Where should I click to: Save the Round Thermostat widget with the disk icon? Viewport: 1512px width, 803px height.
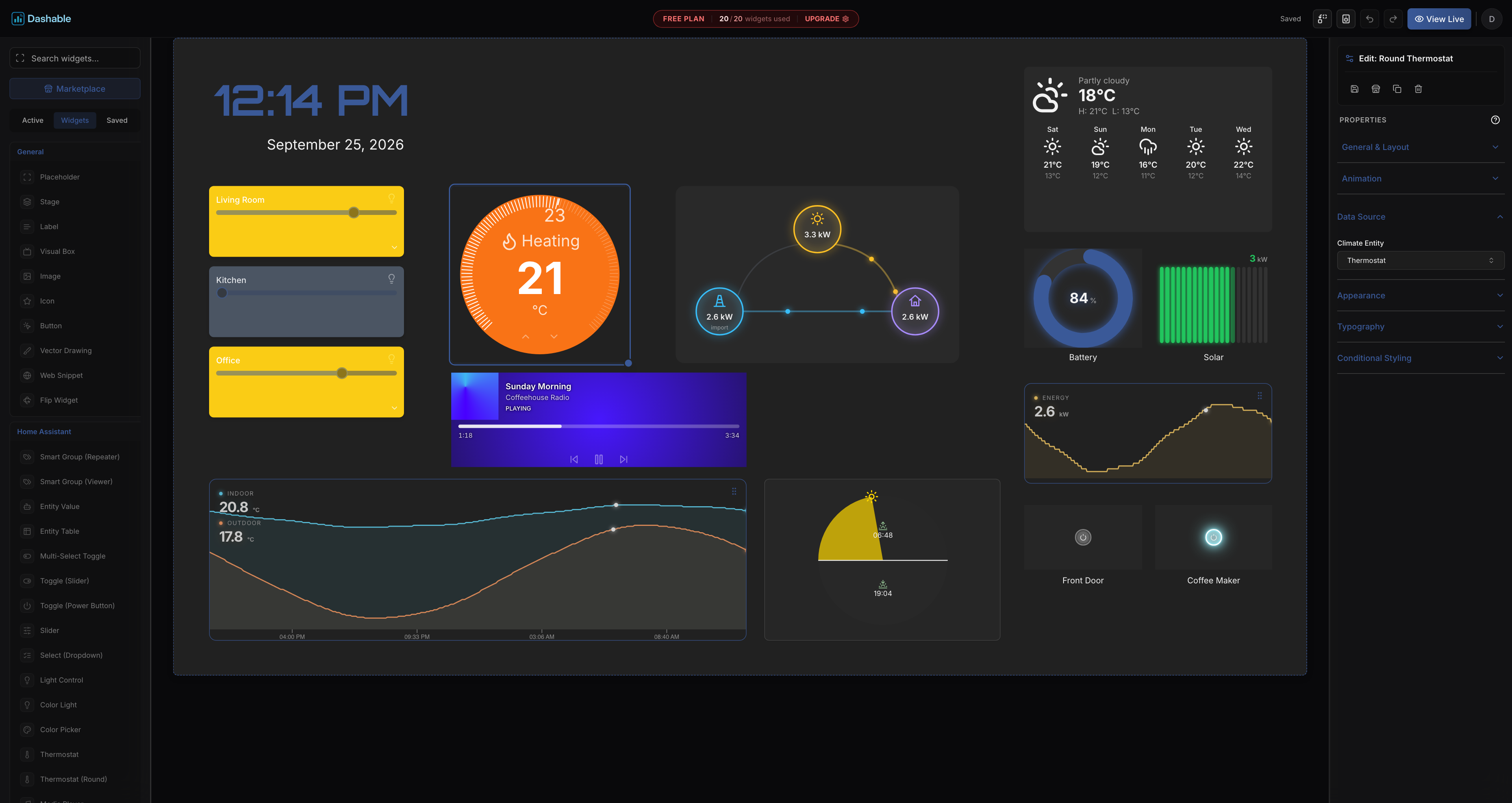(x=1354, y=89)
